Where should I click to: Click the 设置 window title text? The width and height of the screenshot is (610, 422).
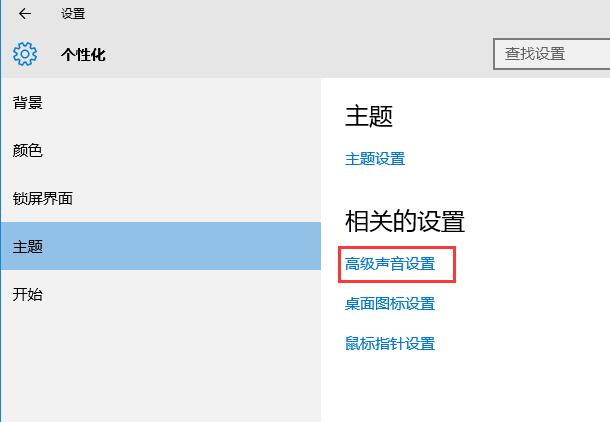pos(73,14)
